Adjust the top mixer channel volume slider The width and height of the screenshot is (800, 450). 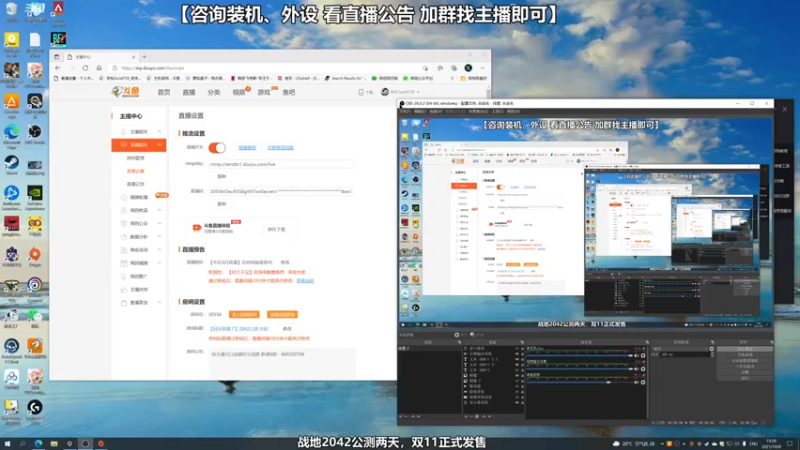[x=580, y=356]
